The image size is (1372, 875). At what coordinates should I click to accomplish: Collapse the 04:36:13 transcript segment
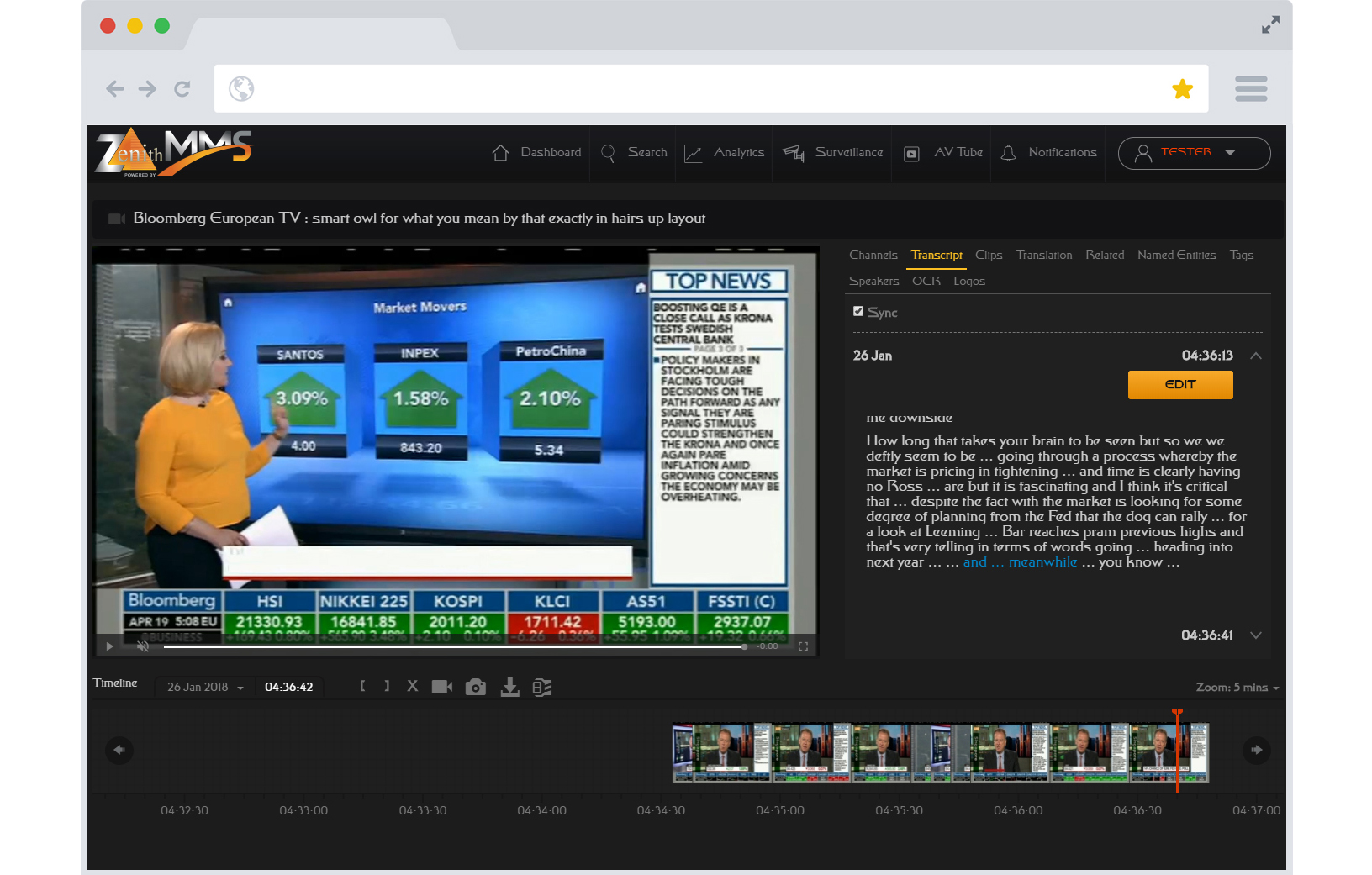pos(1255,356)
